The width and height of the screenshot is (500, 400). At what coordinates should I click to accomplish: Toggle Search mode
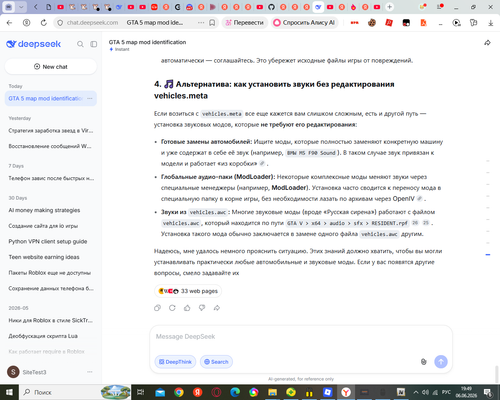click(216, 362)
